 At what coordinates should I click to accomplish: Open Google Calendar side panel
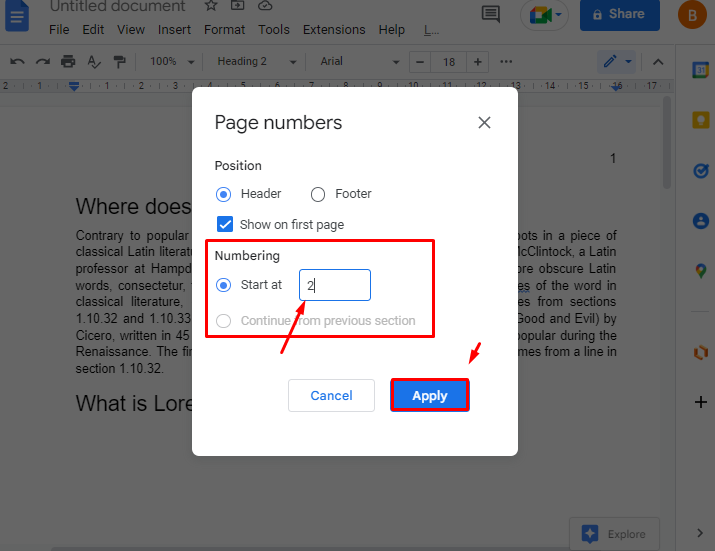[x=700, y=70]
